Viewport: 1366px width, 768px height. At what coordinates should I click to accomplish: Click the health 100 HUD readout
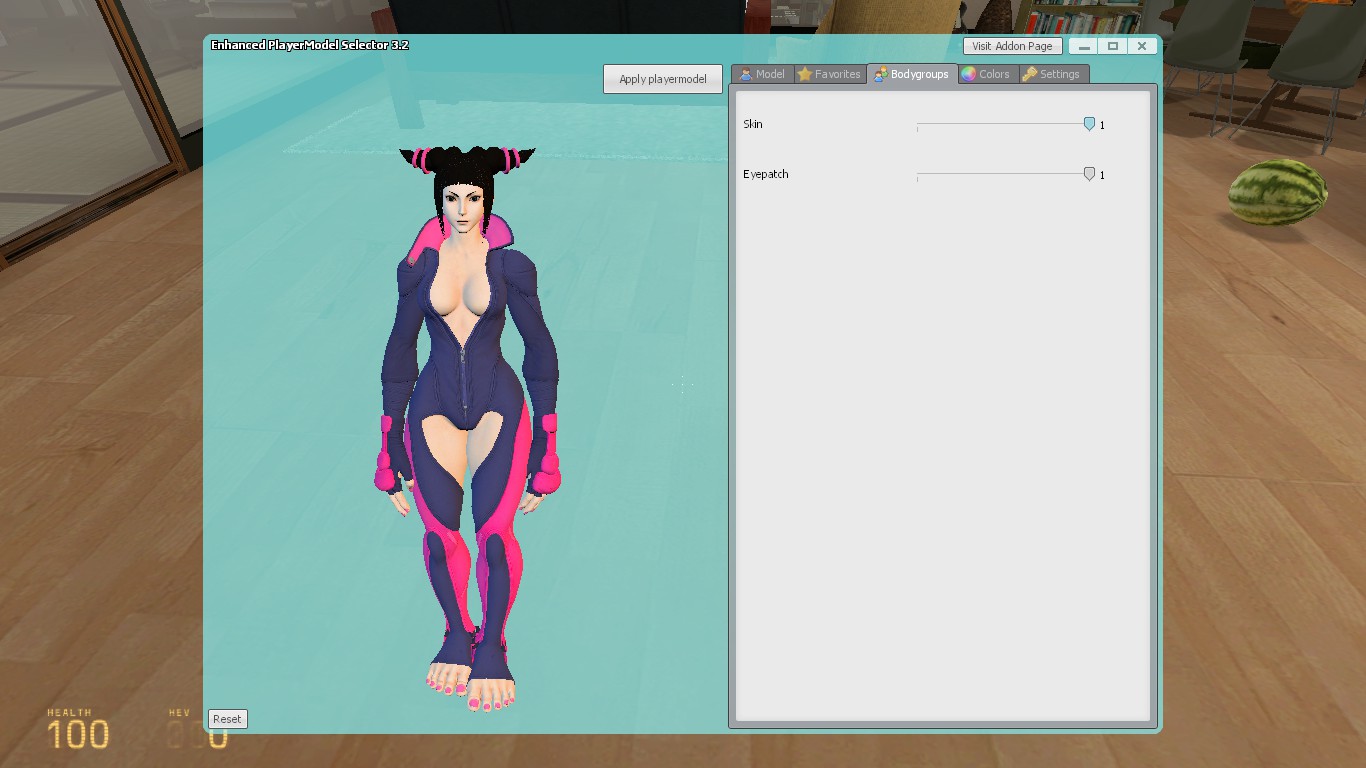click(x=78, y=729)
